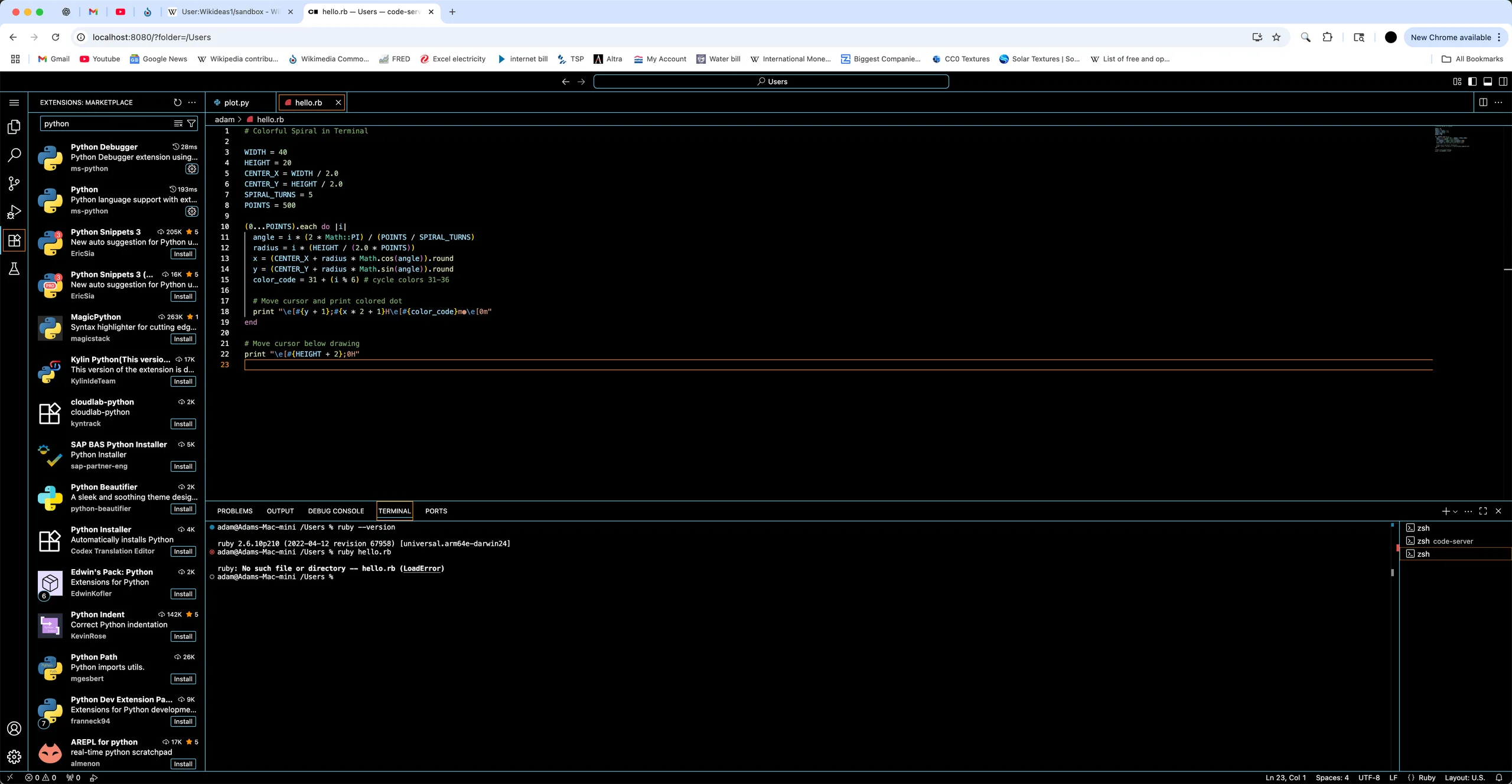Switch to the PROBLEMS panel tab
Viewport: 1512px width, 784px height.
click(234, 511)
